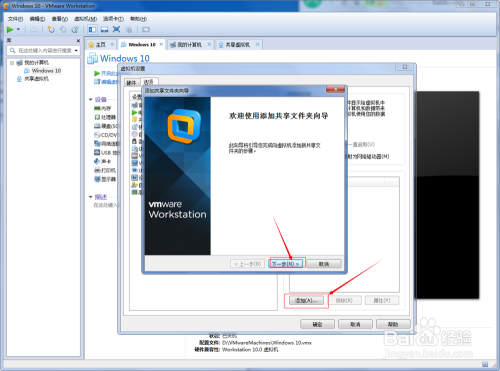
Task: Click the black VM screen thumbnail
Action: click(x=447, y=195)
